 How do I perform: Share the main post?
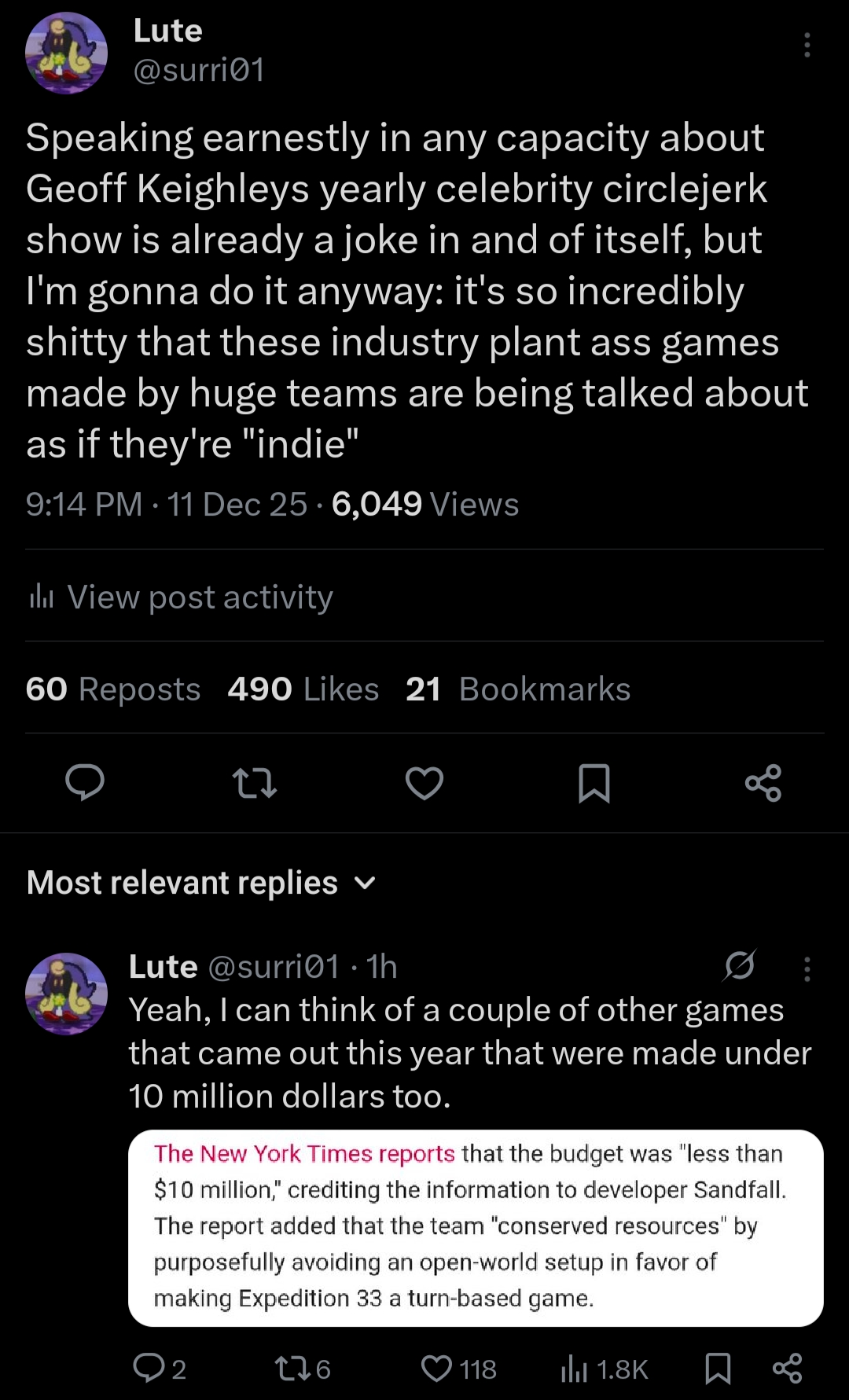(x=763, y=783)
